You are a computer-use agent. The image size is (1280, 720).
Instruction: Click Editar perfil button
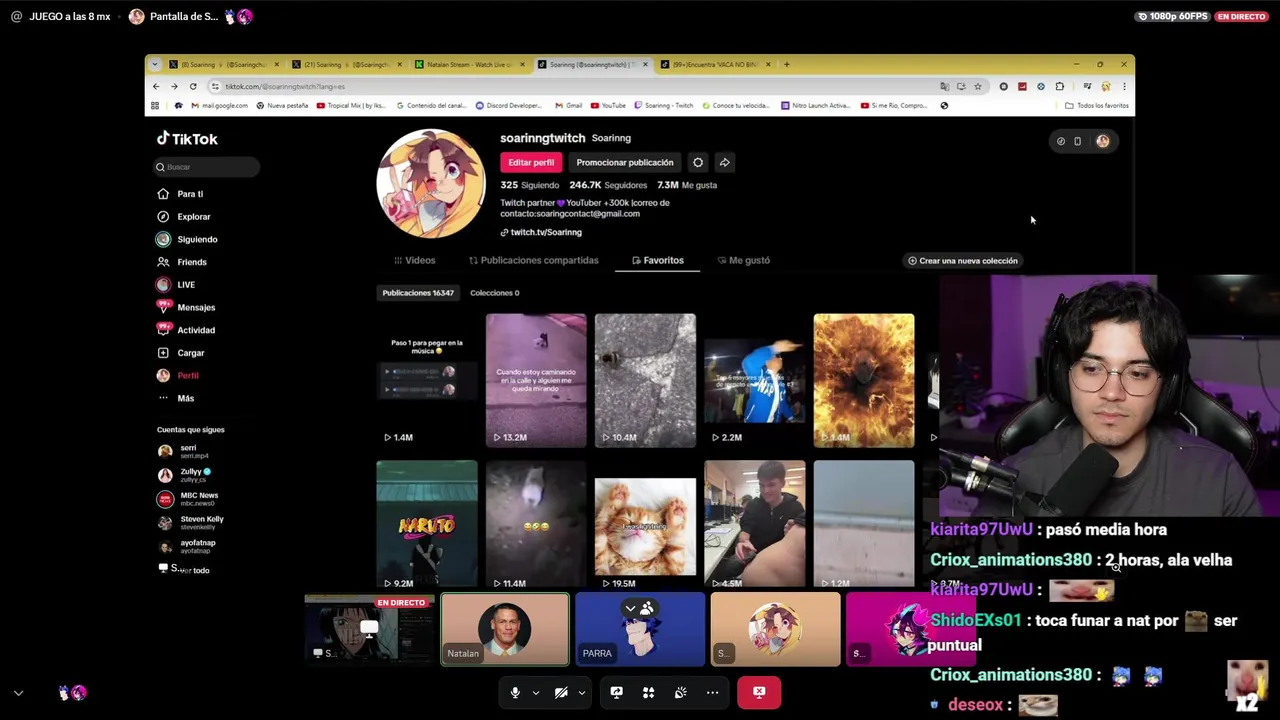[x=531, y=162]
